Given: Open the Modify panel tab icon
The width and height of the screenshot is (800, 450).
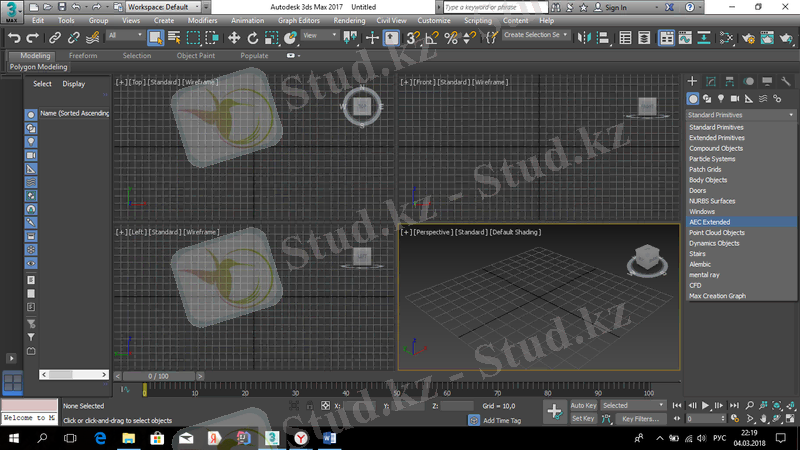Looking at the screenshot, I should tap(711, 81).
